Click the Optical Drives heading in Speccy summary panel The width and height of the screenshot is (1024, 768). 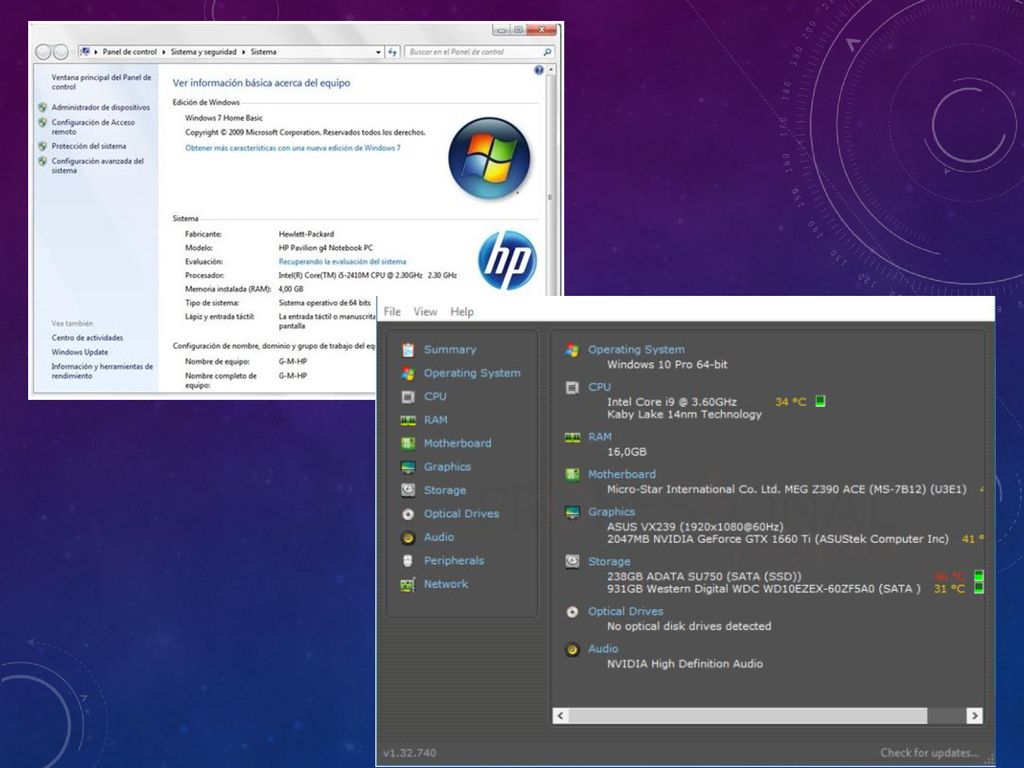pyautogui.click(x=626, y=612)
